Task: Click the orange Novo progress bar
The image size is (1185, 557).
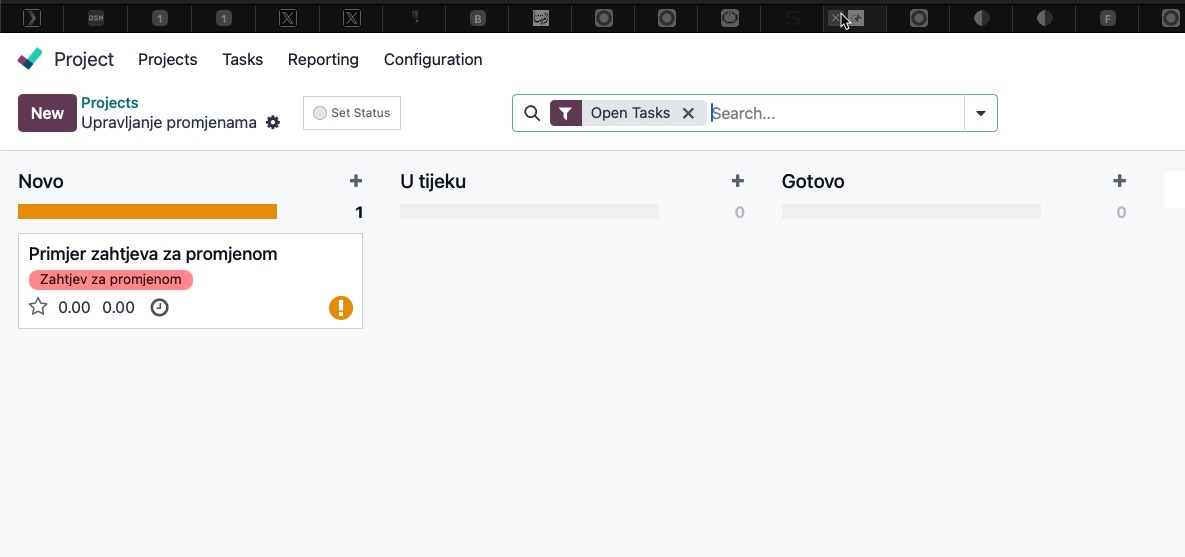Action: click(147, 212)
